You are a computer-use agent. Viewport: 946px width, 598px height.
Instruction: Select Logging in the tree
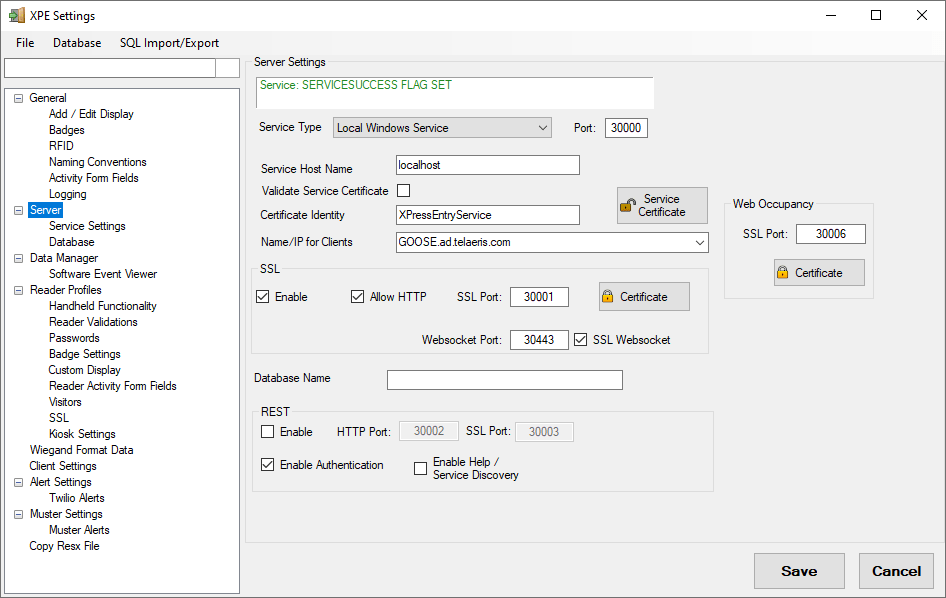[x=68, y=194]
